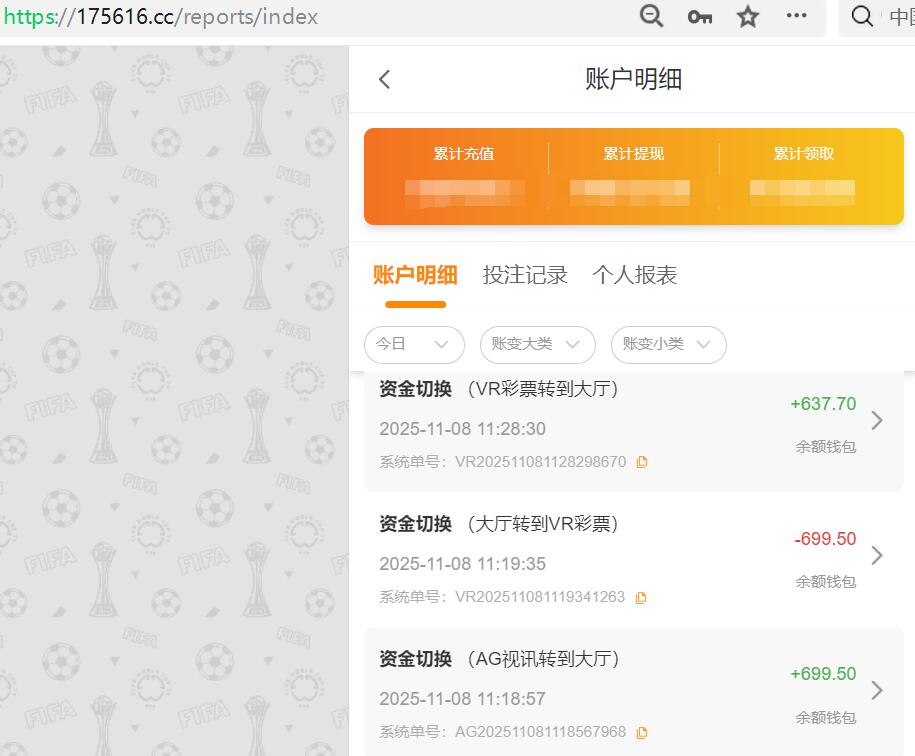Open the 账变大类 dropdown
Screen dimensions: 915x756
(537, 344)
